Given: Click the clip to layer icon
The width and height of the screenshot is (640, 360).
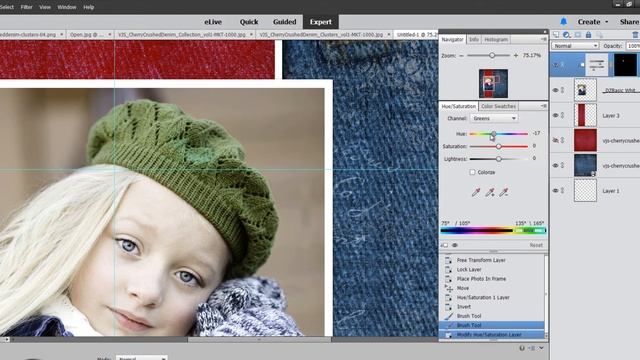Looking at the screenshot, I should [x=445, y=245].
